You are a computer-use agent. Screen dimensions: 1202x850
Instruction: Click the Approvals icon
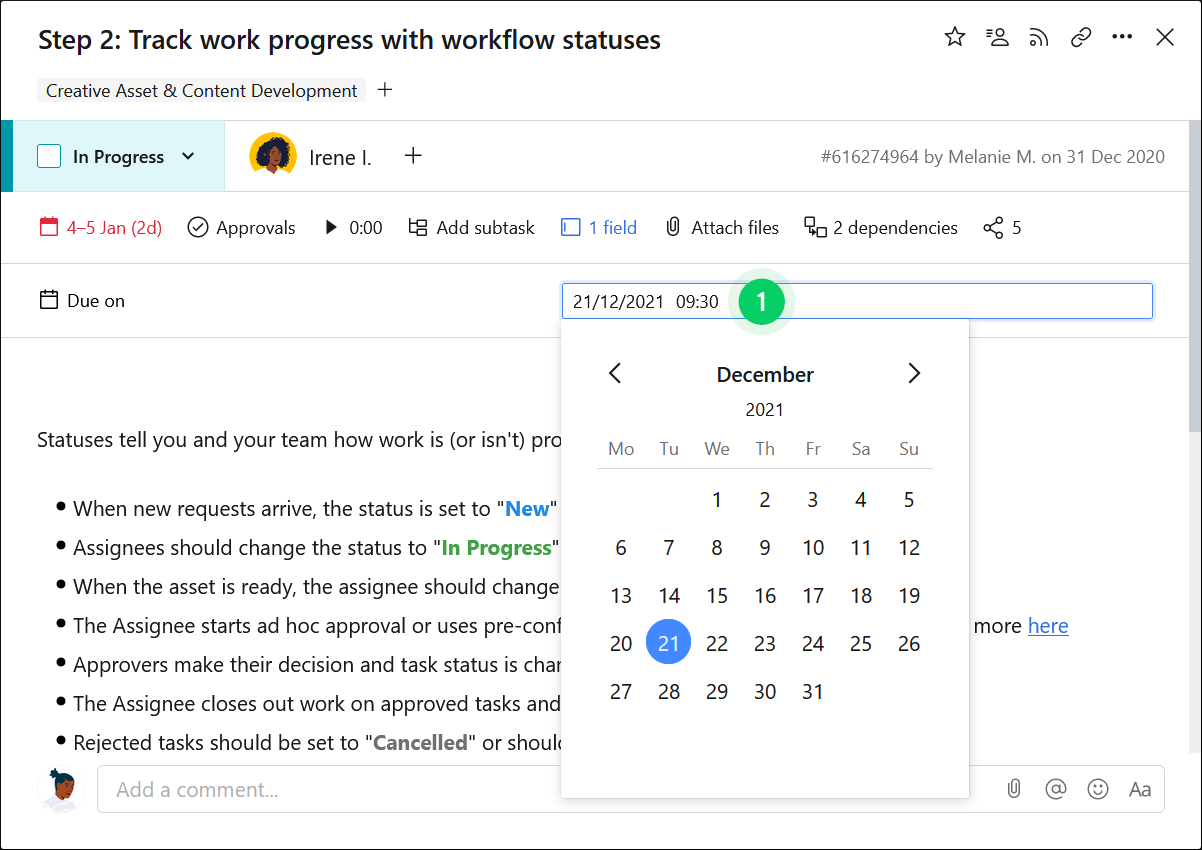197,227
